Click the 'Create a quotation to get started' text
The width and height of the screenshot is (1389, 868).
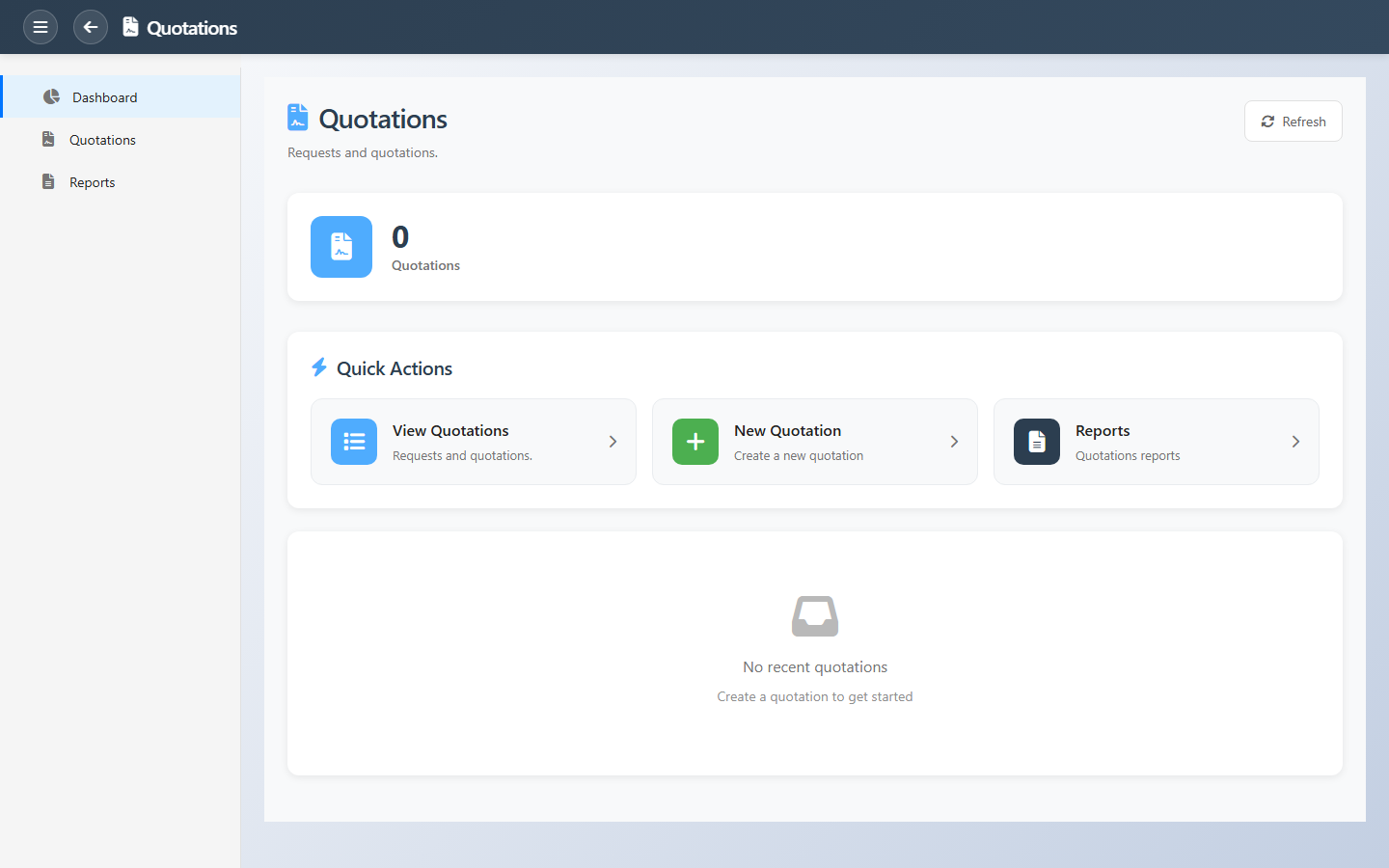click(x=815, y=696)
